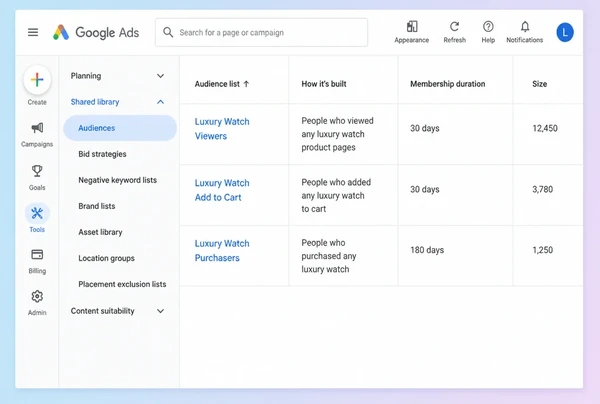Focus the 'Search for a page or campaign' field
The width and height of the screenshot is (600, 404).
click(x=261, y=33)
